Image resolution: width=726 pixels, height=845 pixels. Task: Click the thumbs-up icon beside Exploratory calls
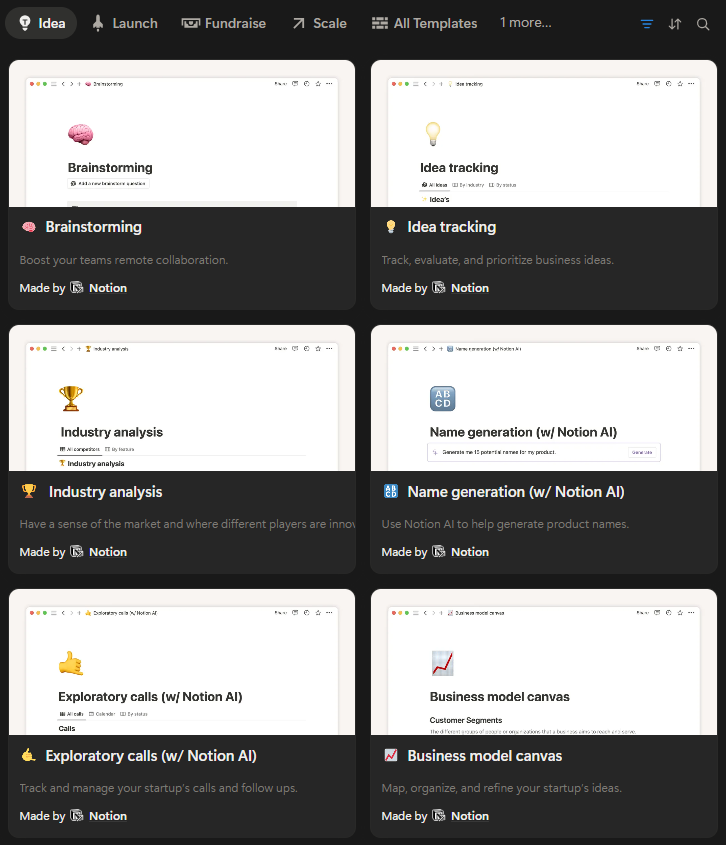(x=28, y=756)
